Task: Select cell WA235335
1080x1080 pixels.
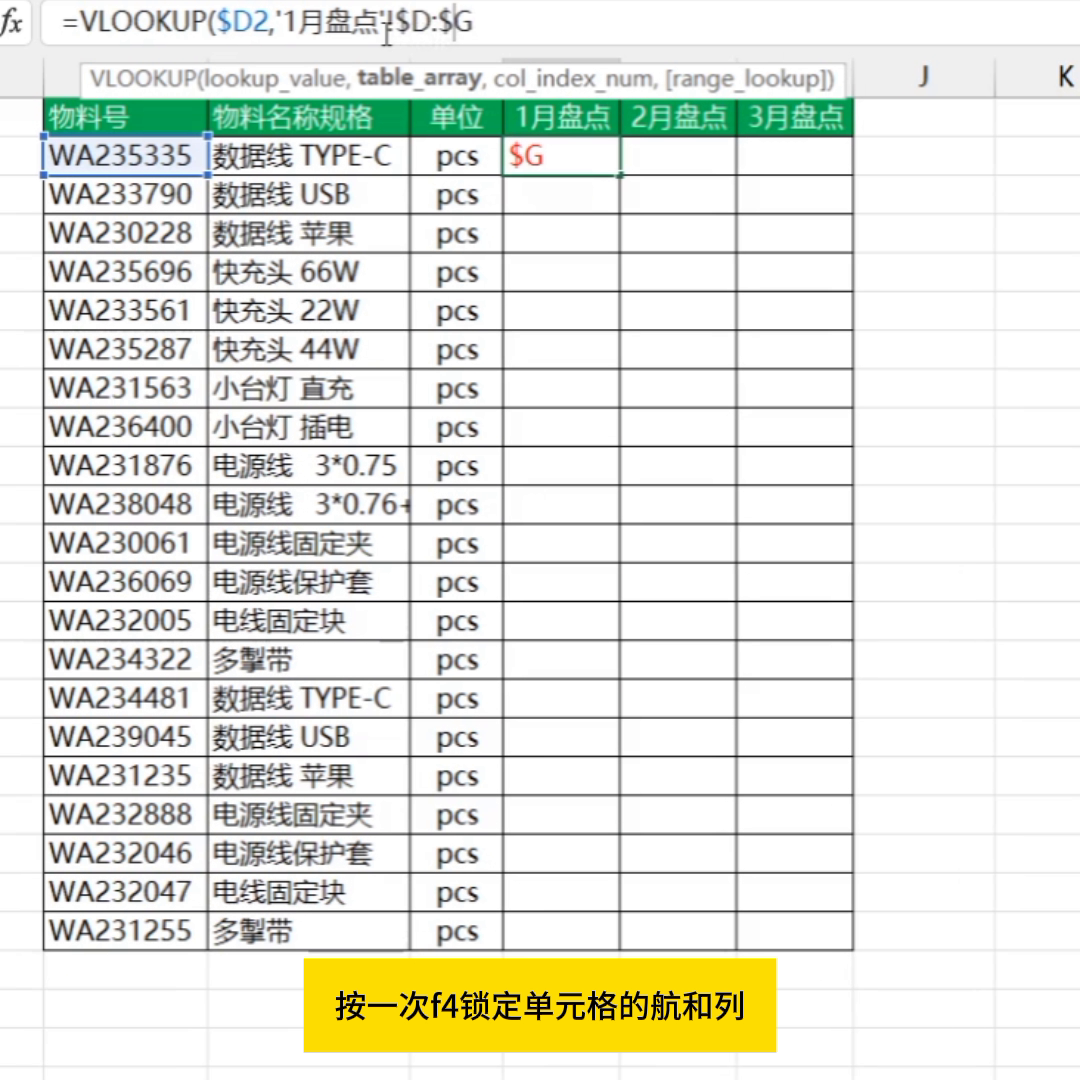Action: point(125,156)
